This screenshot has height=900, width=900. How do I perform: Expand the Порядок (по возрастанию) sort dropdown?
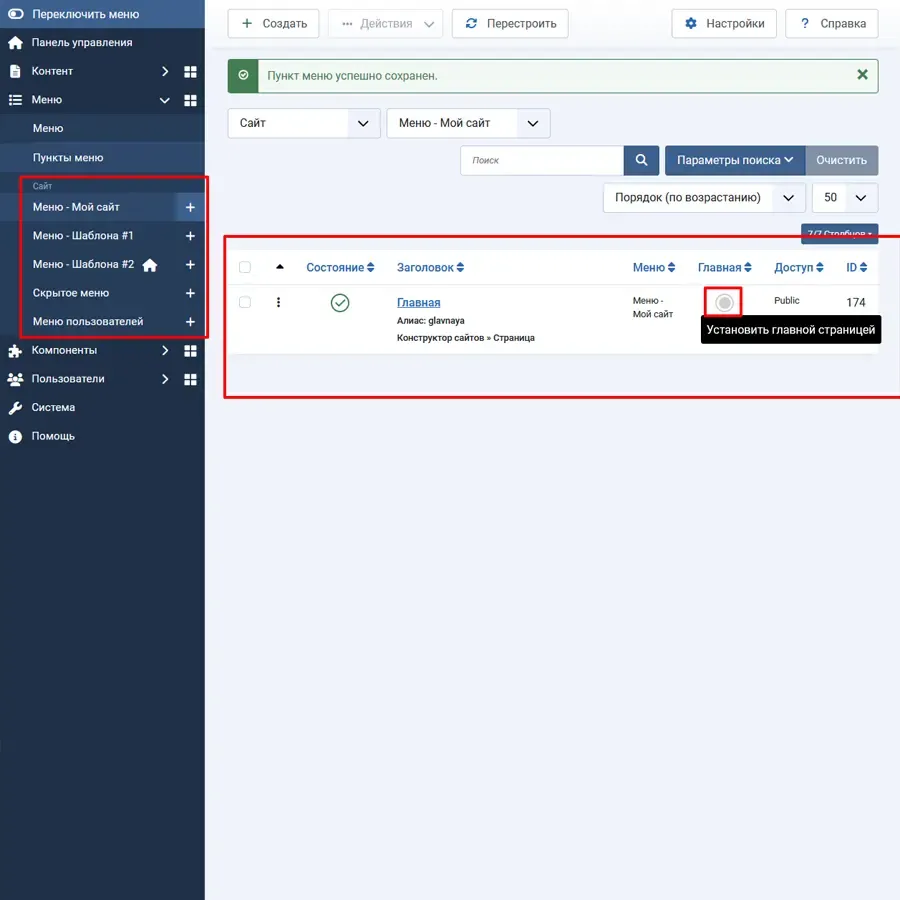(x=704, y=198)
